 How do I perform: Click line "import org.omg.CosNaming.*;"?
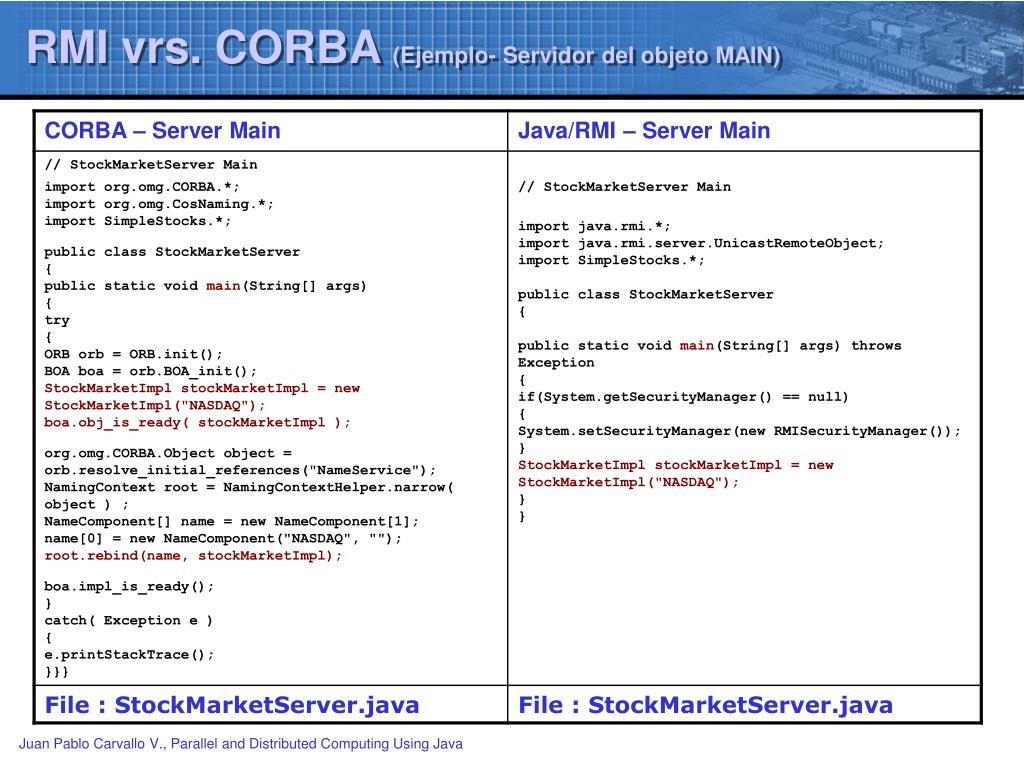[159, 204]
